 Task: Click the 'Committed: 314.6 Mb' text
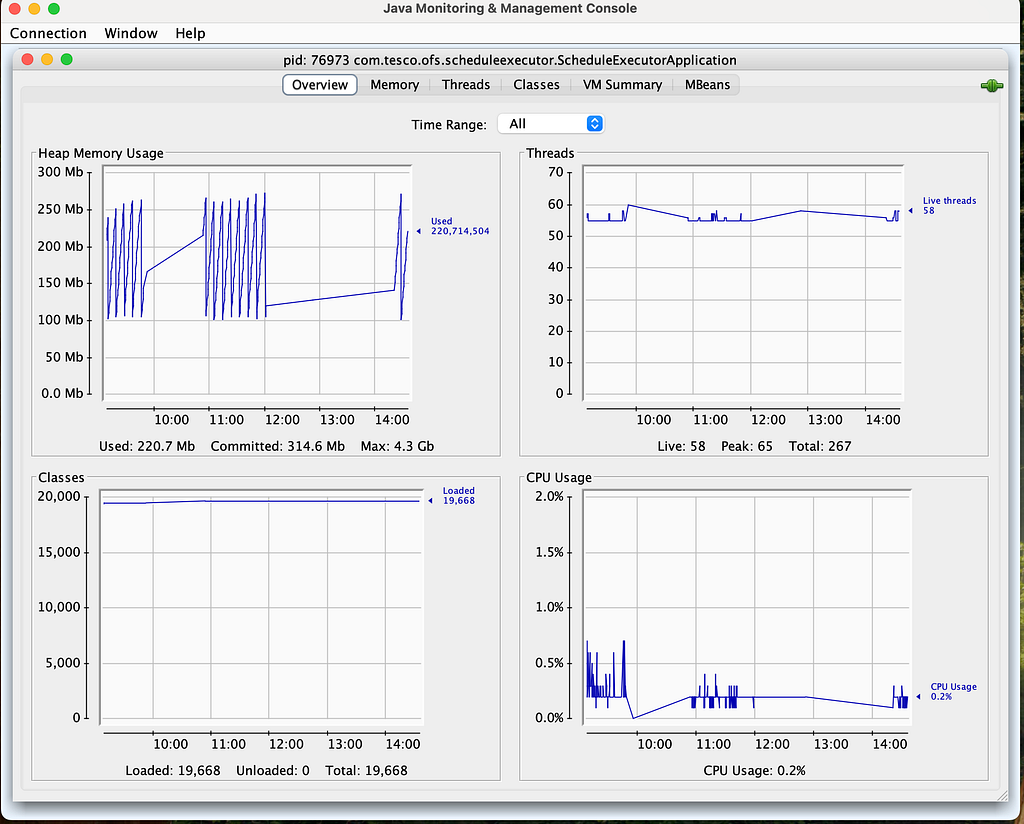(x=278, y=446)
